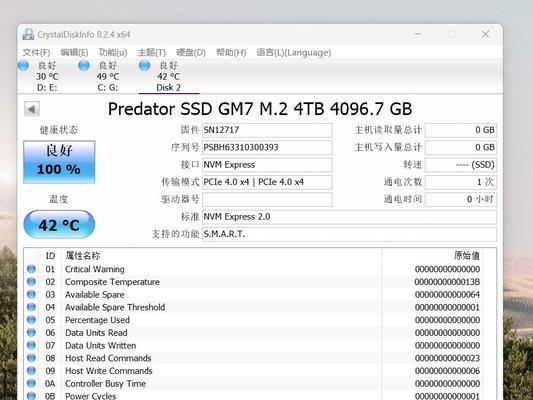Open the 帮助(H) menu
Image resolution: width=533 pixels, height=400 pixels.
pos(231,53)
